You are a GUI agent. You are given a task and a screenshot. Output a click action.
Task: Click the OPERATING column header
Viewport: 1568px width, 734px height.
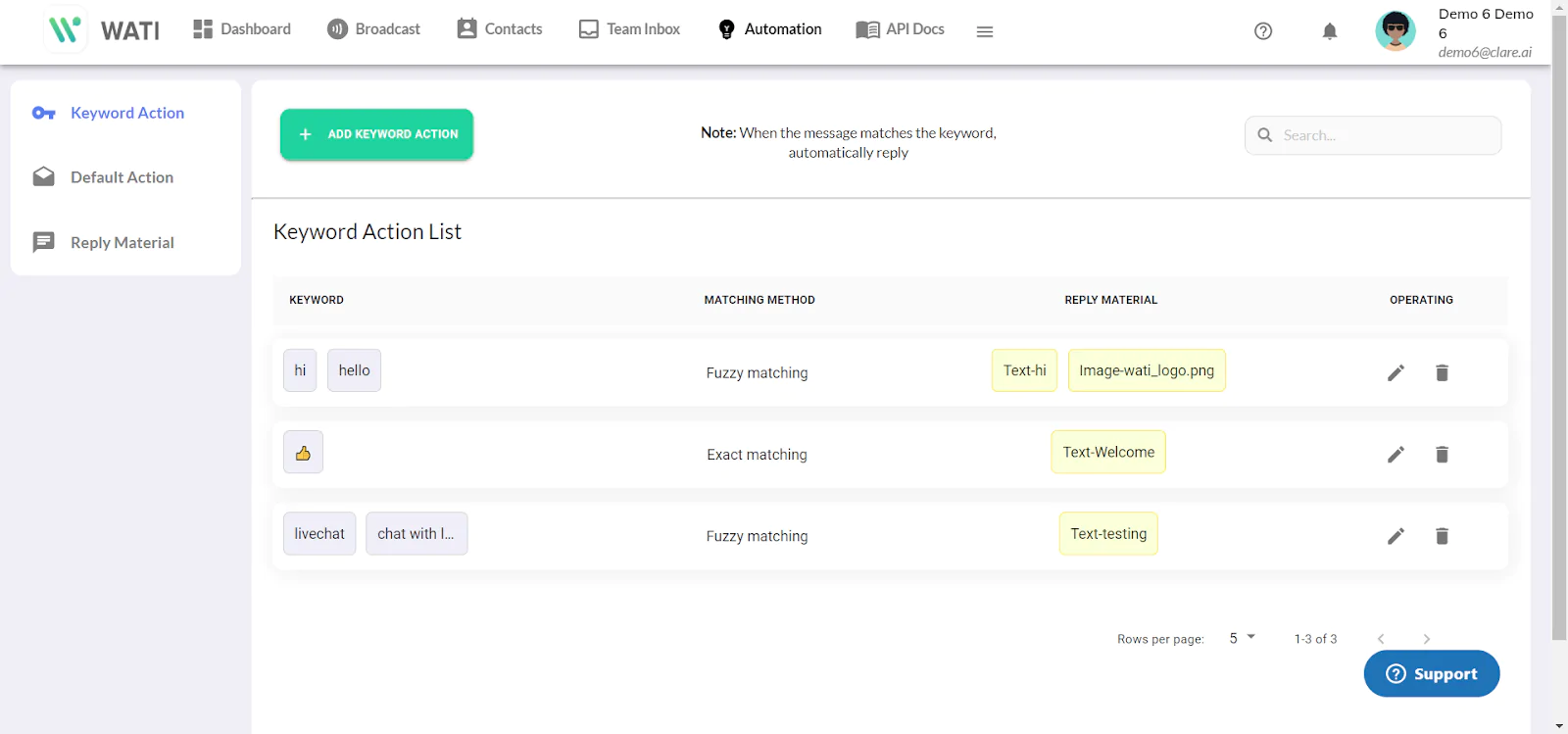pyautogui.click(x=1421, y=300)
